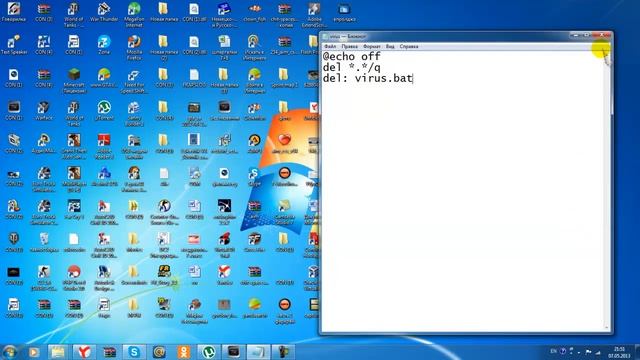Image resolution: width=640 pixels, height=360 pixels.
Task: Select the Text Speaker desktop shortcut
Action: click(x=14, y=45)
